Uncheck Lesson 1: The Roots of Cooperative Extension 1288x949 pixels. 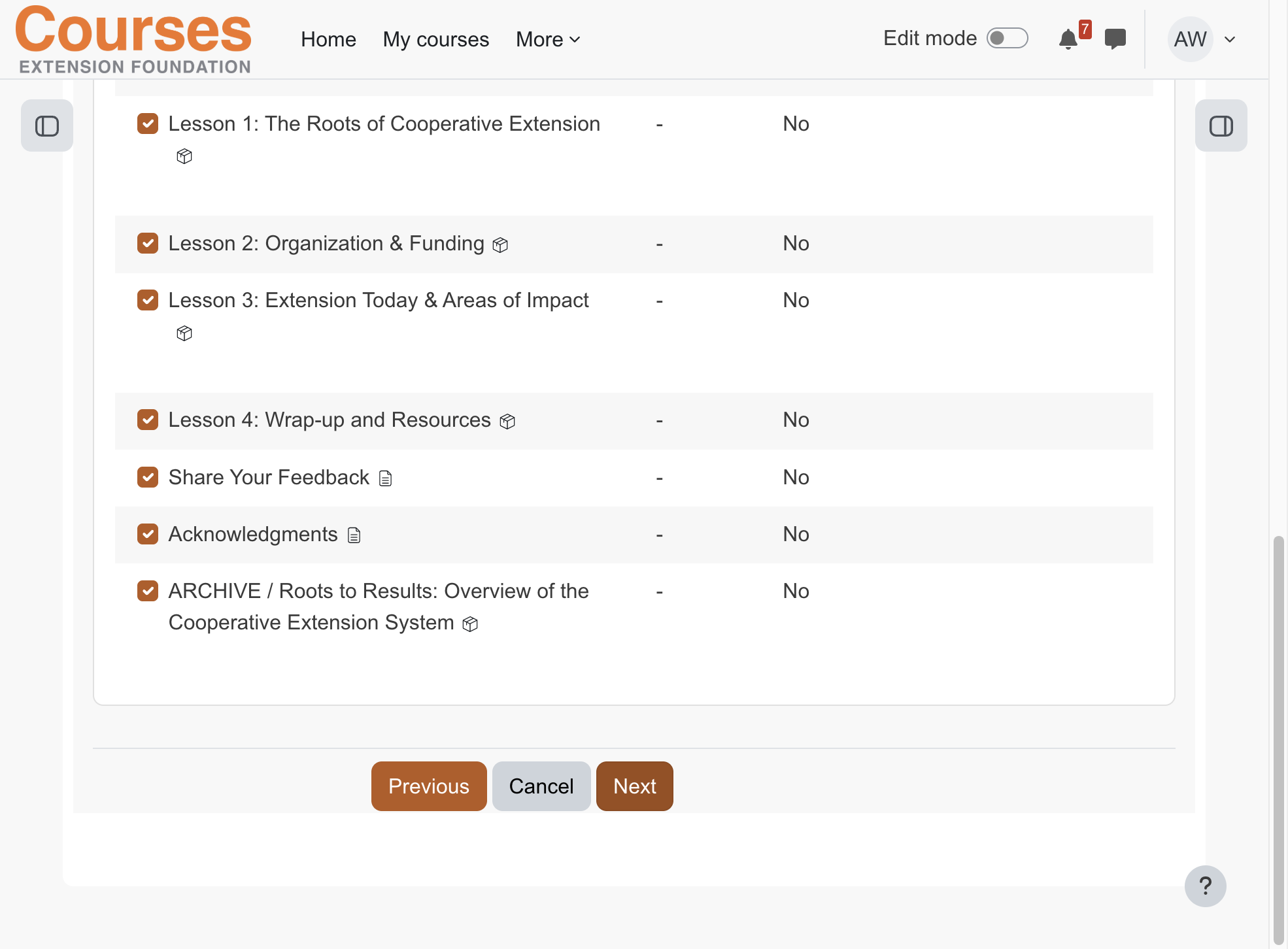tap(148, 124)
